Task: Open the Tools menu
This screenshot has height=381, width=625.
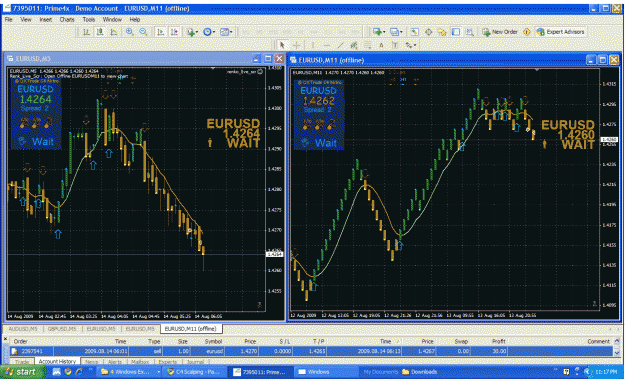Action: tap(88, 19)
